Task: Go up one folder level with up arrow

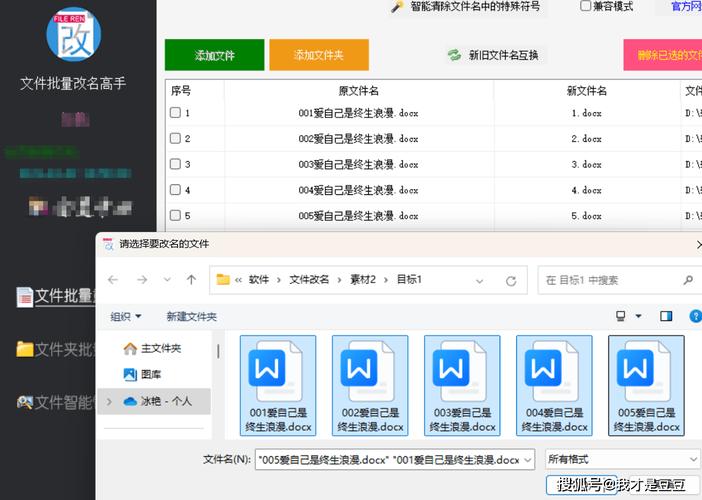Action: click(x=191, y=280)
